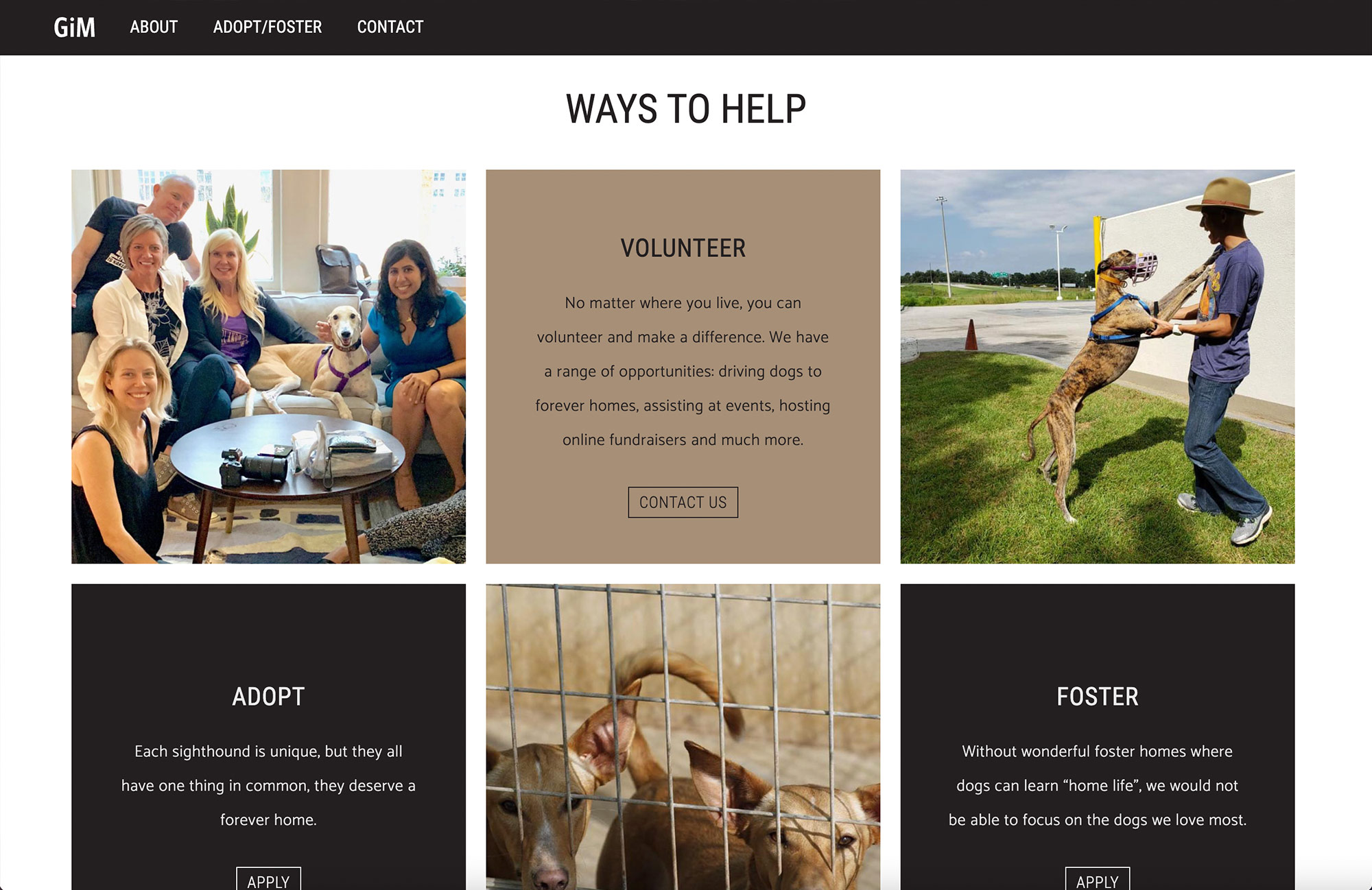The height and width of the screenshot is (890, 1372).
Task: Click the VOLUNTEER heading
Action: click(683, 248)
